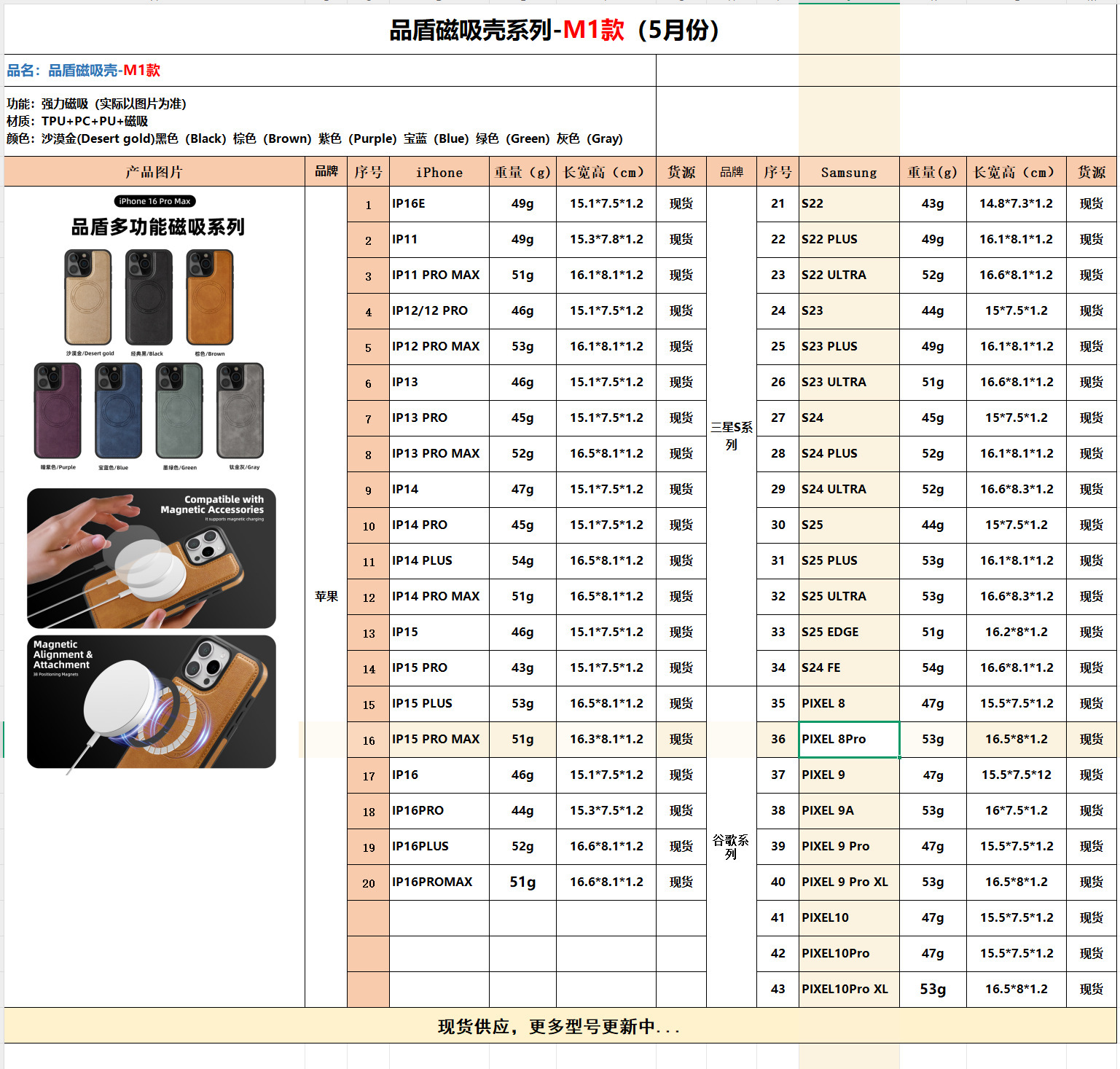Select the IP12/12 PRO cell
Image resolution: width=1120 pixels, height=1069 pixels.
coord(439,311)
